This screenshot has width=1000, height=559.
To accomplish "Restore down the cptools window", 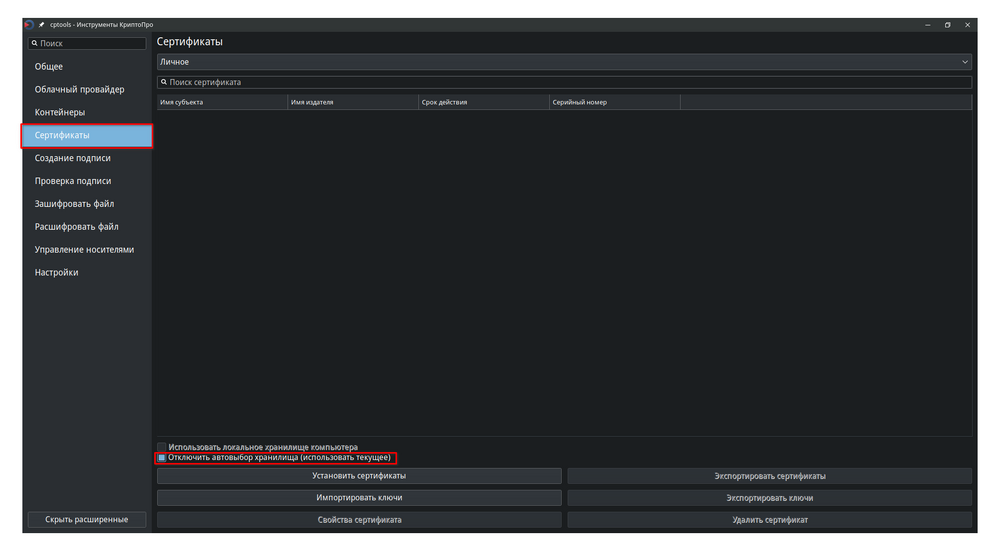I will tap(947, 24).
